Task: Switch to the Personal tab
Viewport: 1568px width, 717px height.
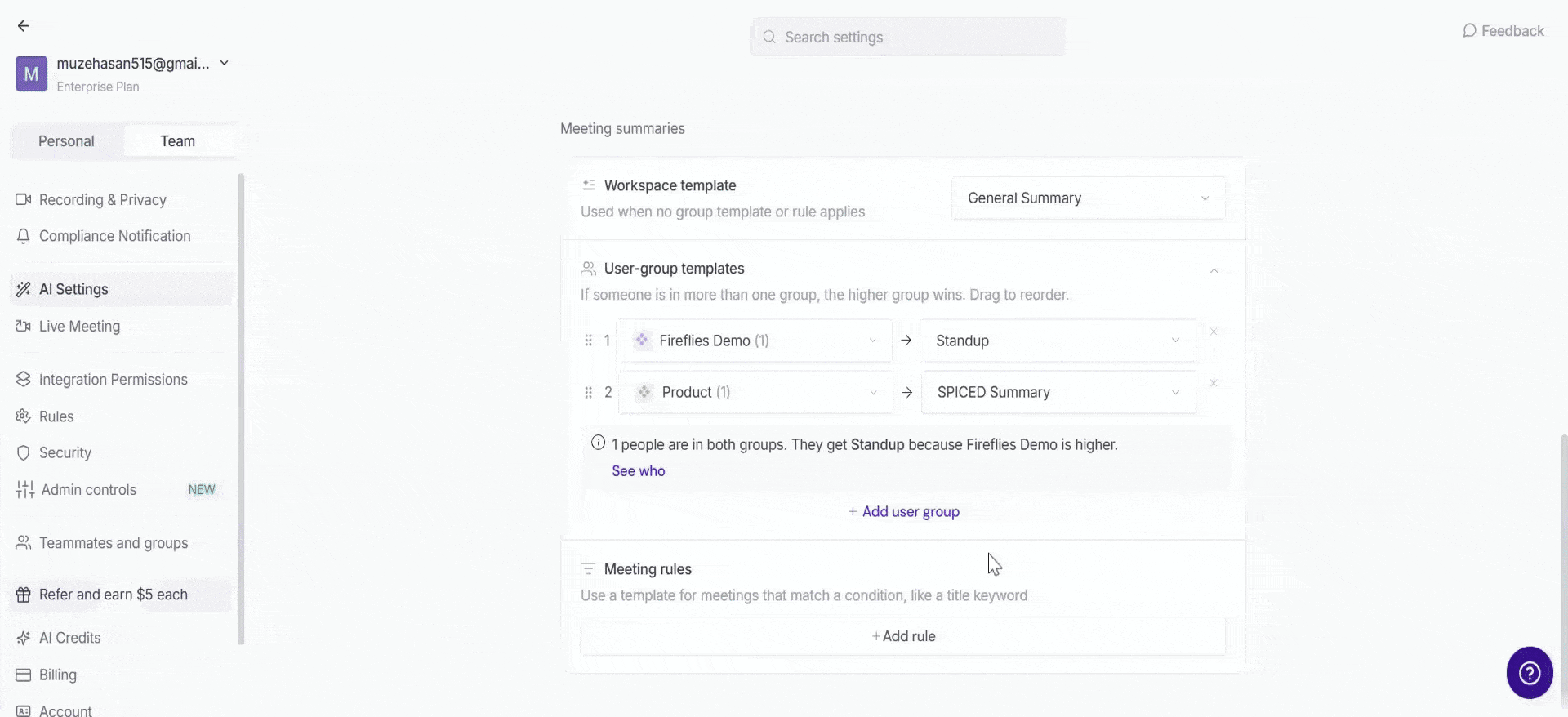Action: tap(66, 141)
